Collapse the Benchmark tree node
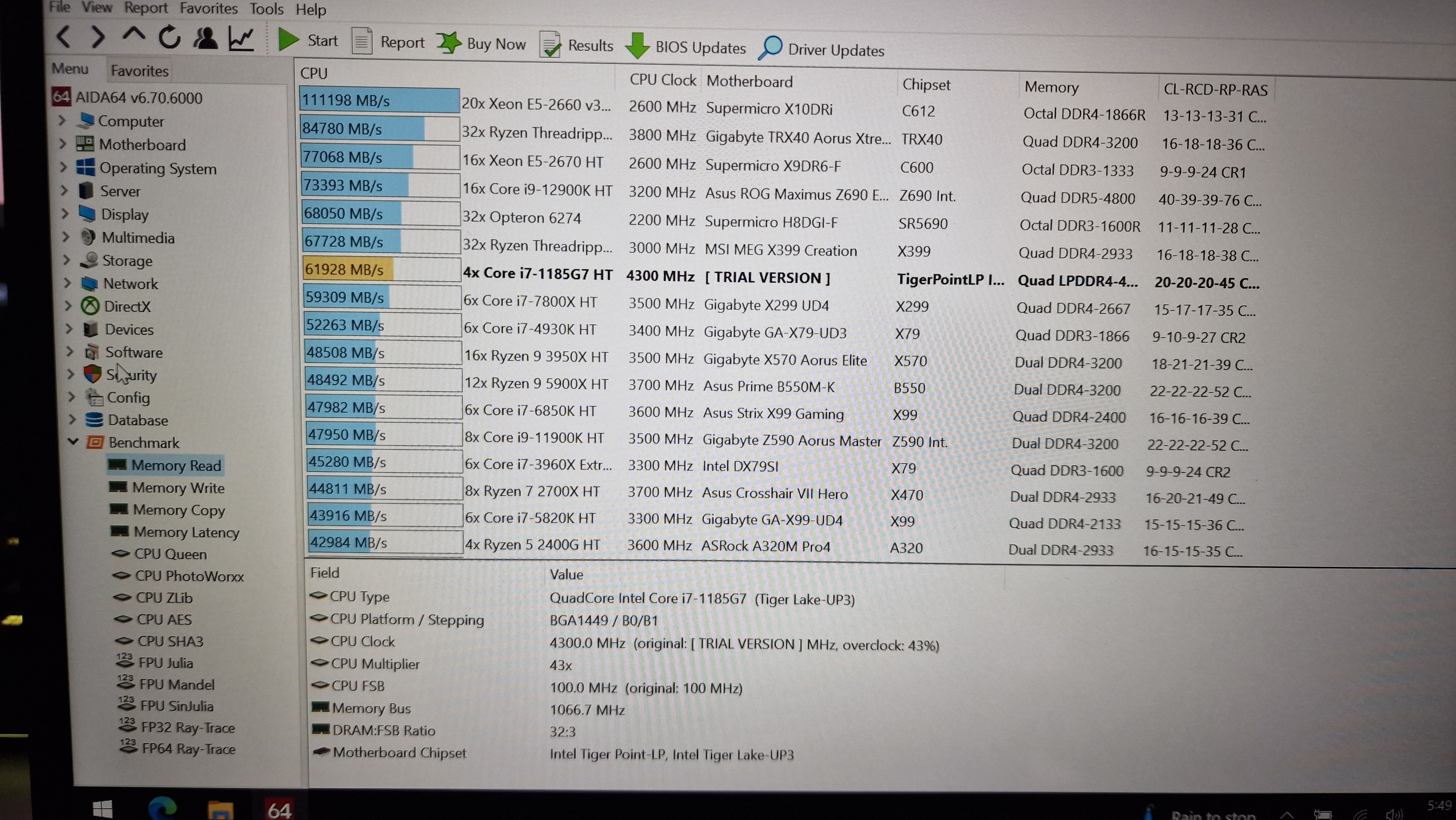 [x=73, y=442]
